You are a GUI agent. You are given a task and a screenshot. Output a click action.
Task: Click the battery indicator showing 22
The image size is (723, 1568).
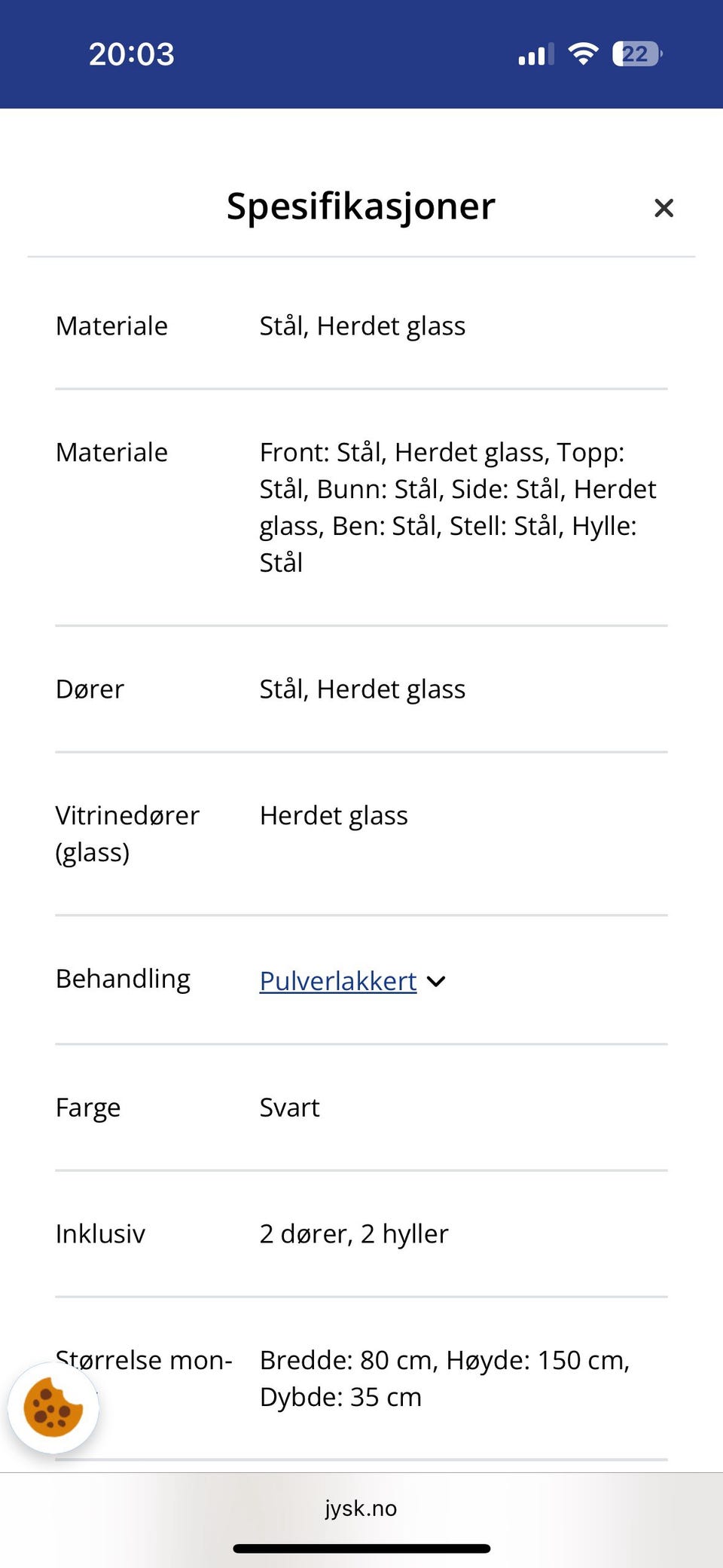635,53
